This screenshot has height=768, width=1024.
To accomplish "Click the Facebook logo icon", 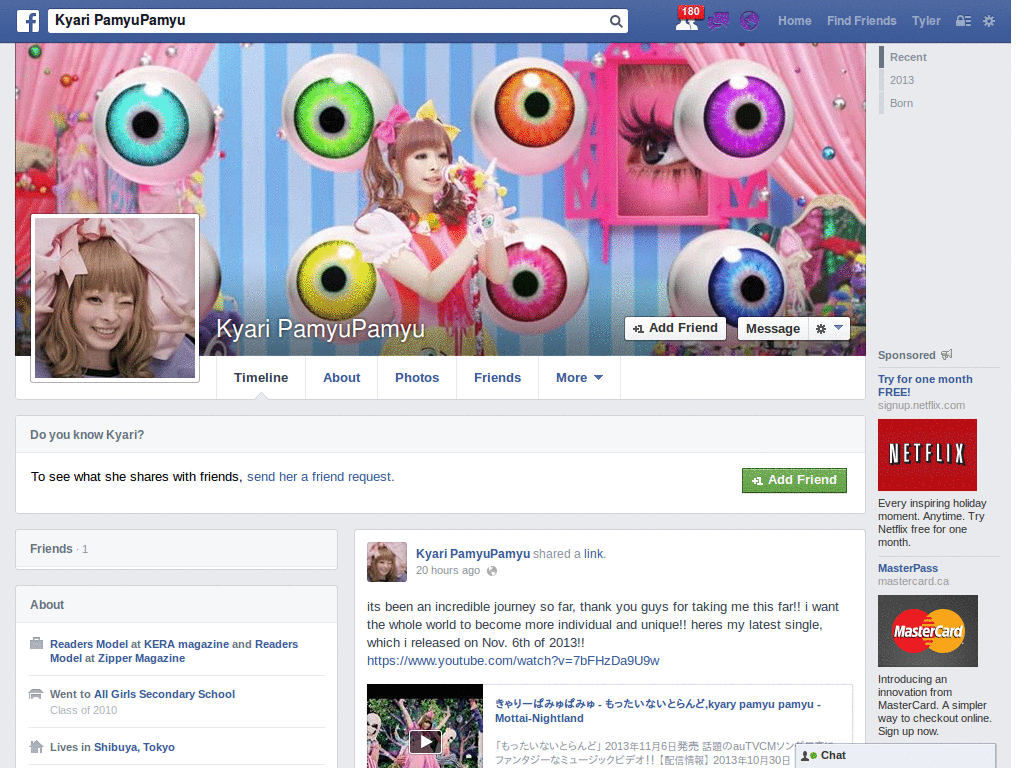I will [27, 21].
